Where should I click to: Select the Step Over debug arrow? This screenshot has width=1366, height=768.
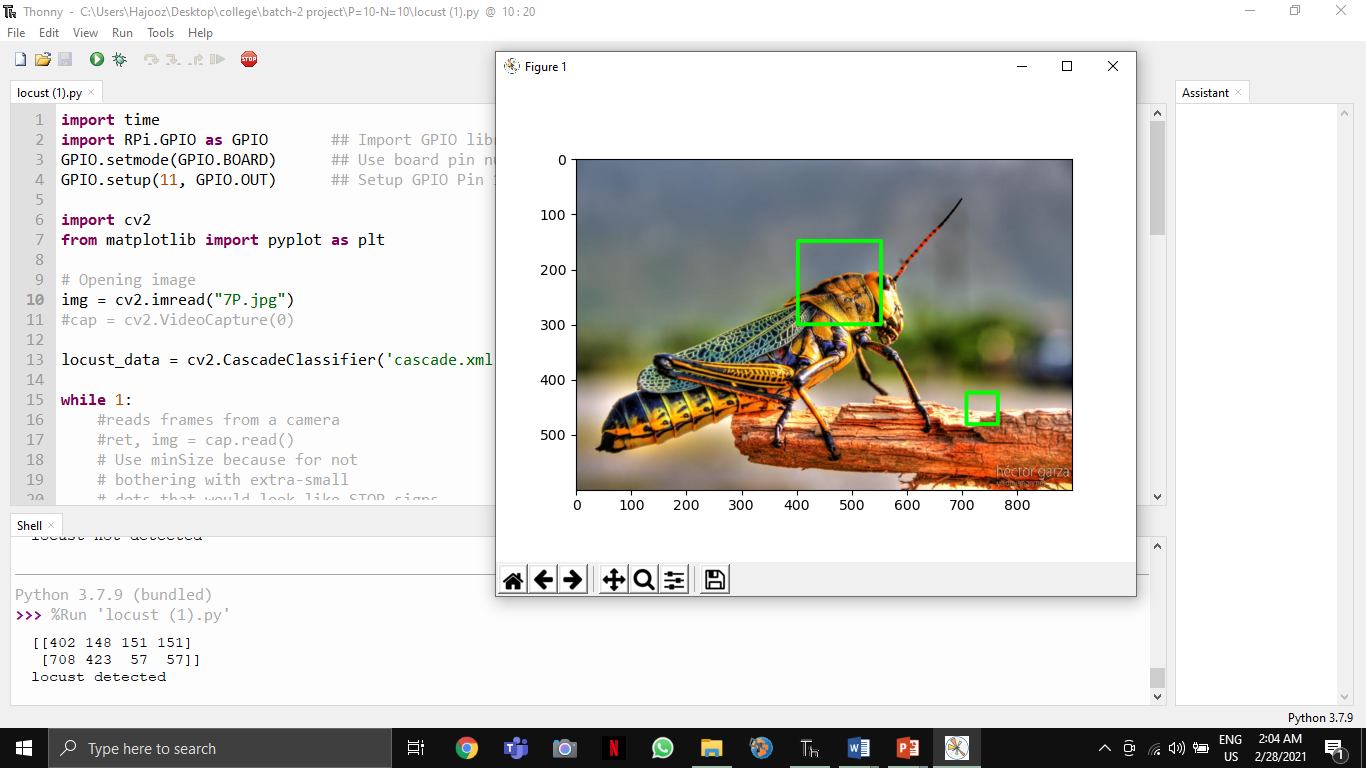tap(151, 59)
